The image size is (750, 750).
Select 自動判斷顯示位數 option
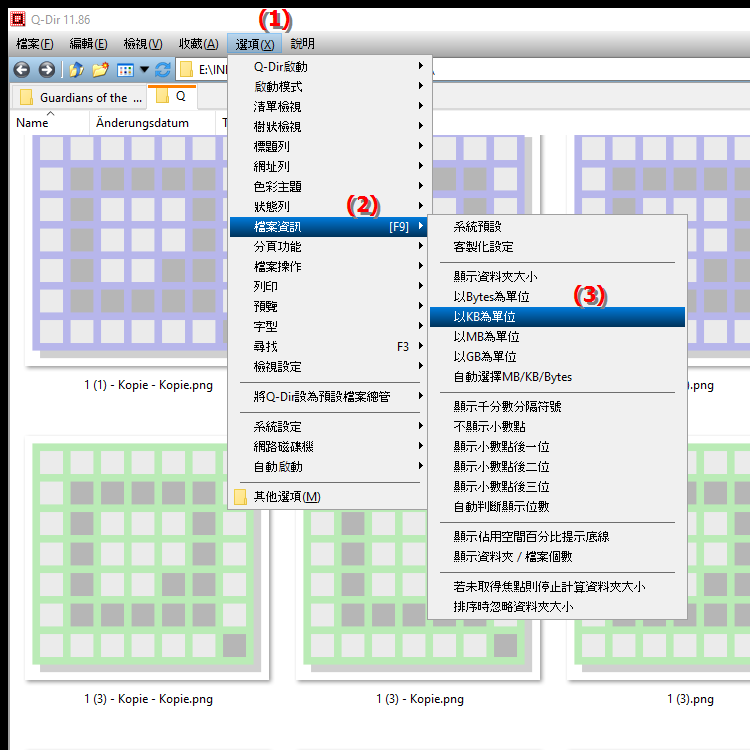(x=557, y=507)
